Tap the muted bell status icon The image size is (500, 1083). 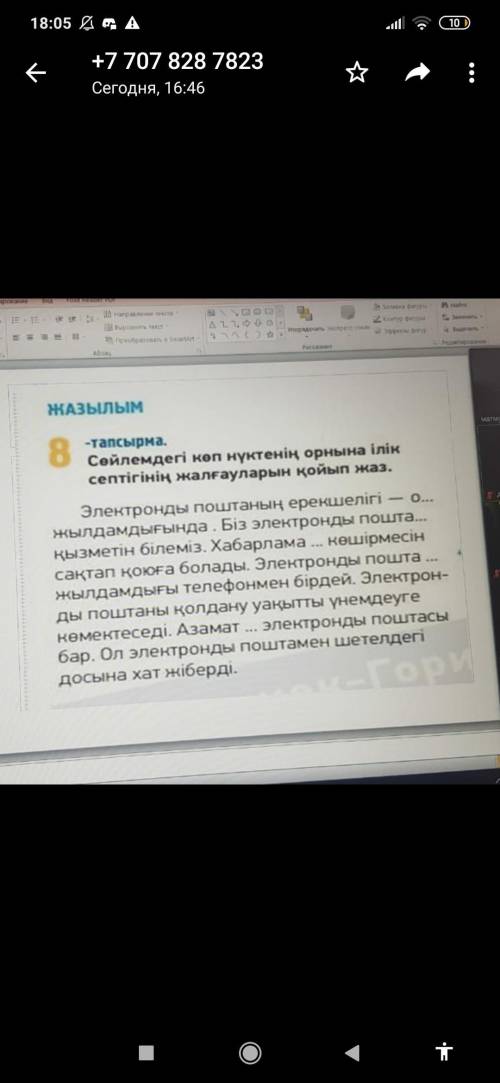click(87, 23)
